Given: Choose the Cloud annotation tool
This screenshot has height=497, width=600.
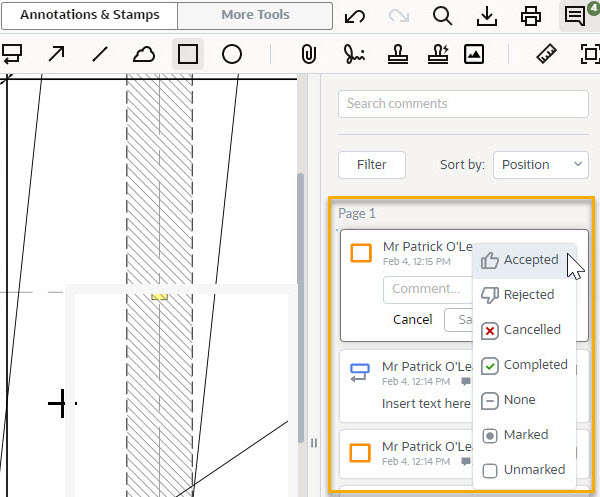Looking at the screenshot, I should [144, 54].
